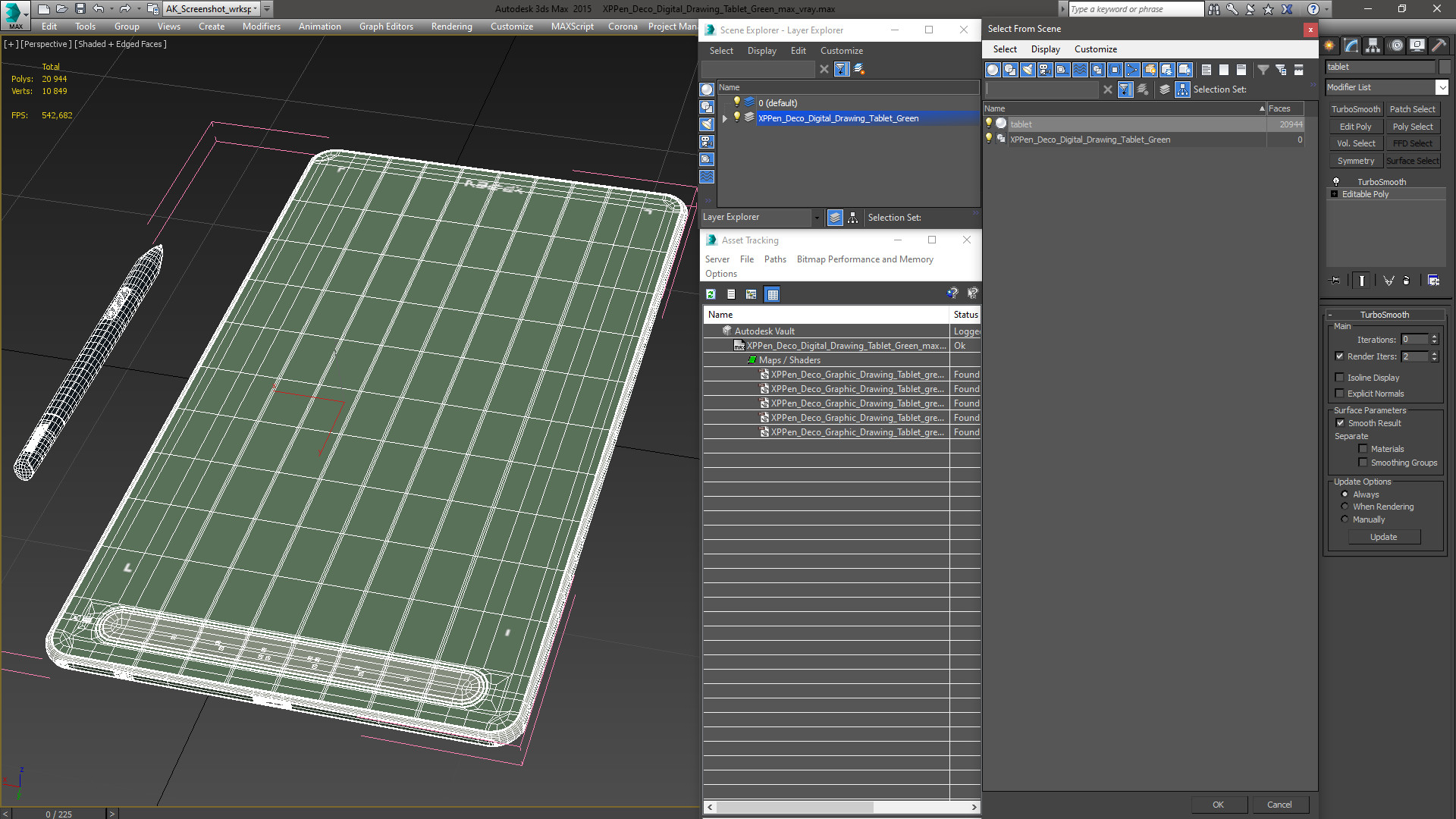This screenshot has height=819, width=1456.
Task: Click the Open File folder icon
Action: tap(61, 8)
